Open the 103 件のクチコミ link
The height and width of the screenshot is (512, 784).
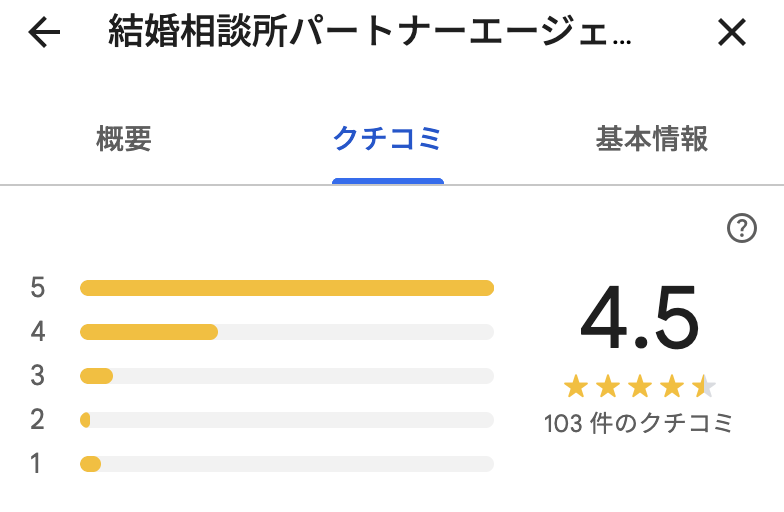pyautogui.click(x=639, y=423)
